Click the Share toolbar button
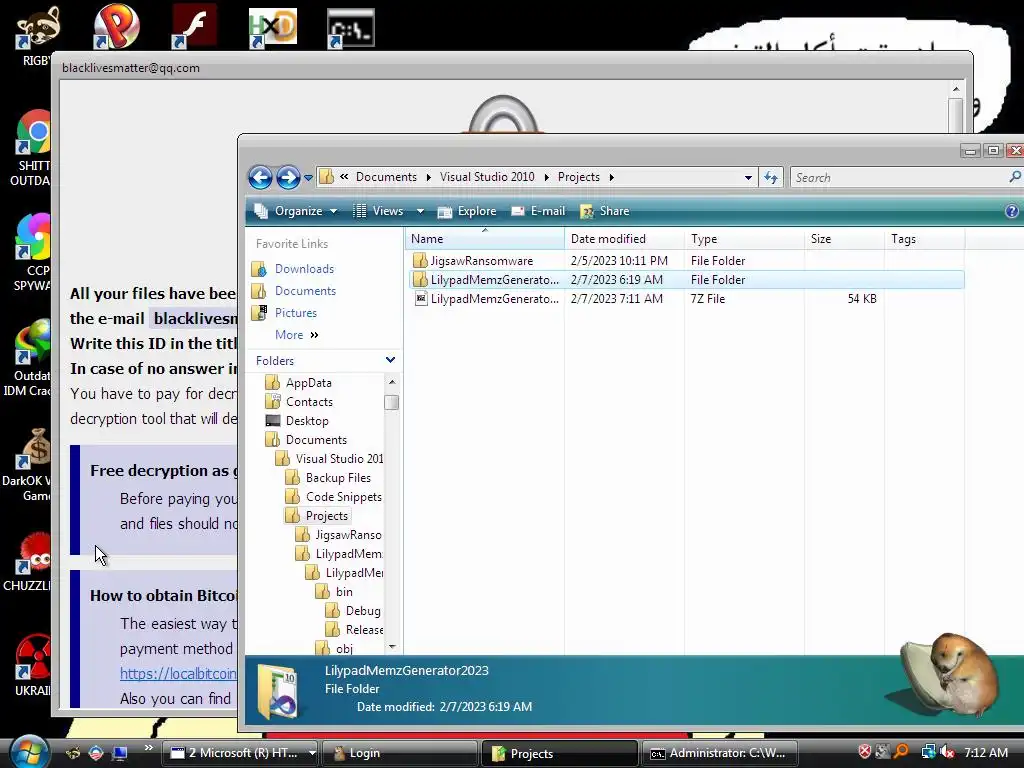 click(x=605, y=211)
